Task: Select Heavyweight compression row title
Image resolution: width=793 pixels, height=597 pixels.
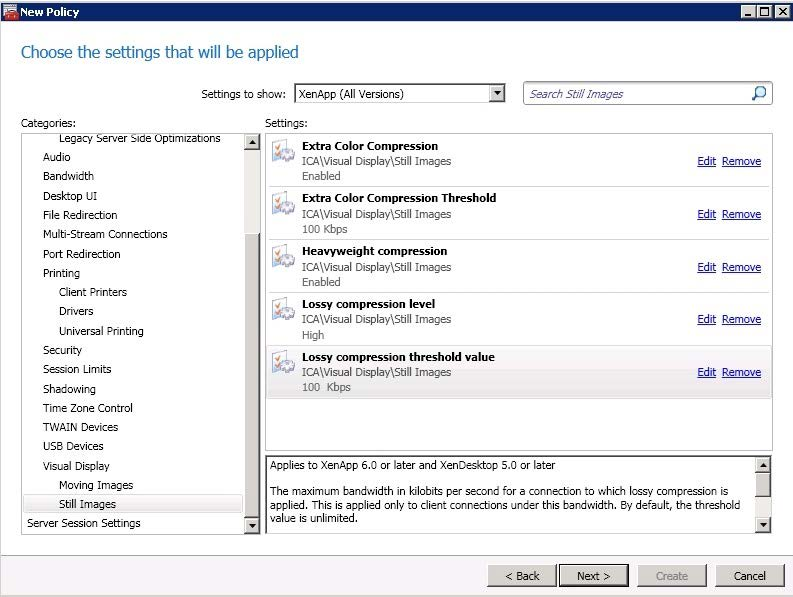Action: [x=374, y=251]
